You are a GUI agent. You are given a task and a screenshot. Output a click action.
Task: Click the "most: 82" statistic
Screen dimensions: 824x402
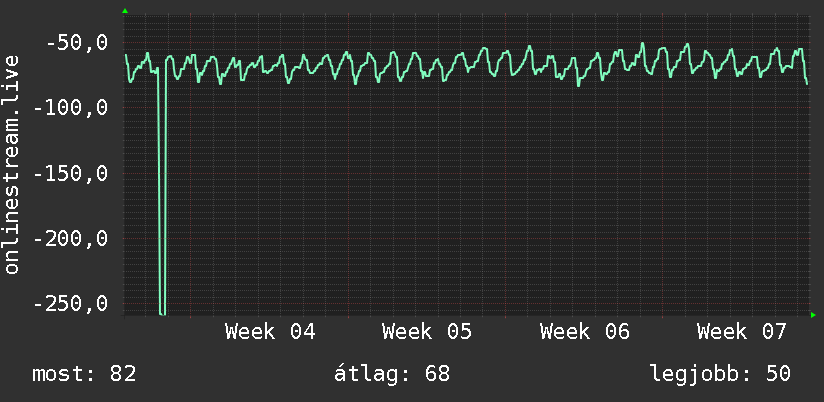[84, 374]
